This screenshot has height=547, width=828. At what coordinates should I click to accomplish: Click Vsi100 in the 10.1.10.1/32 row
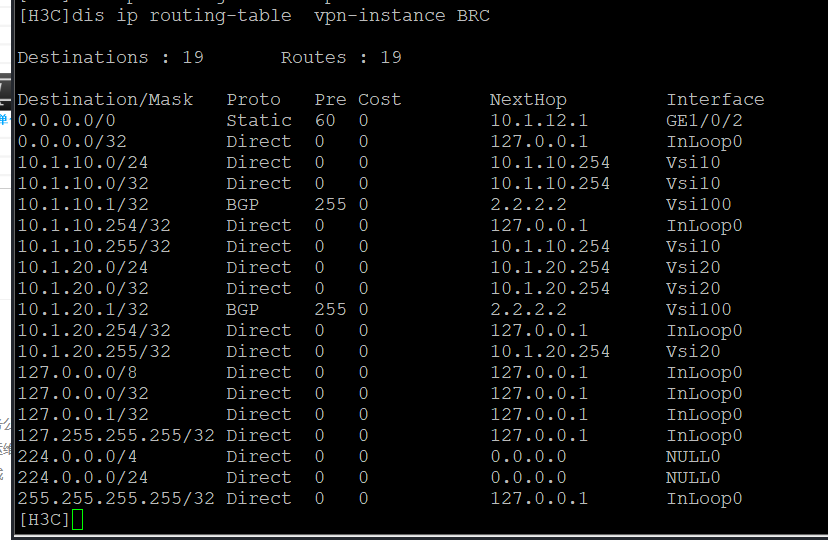(699, 205)
